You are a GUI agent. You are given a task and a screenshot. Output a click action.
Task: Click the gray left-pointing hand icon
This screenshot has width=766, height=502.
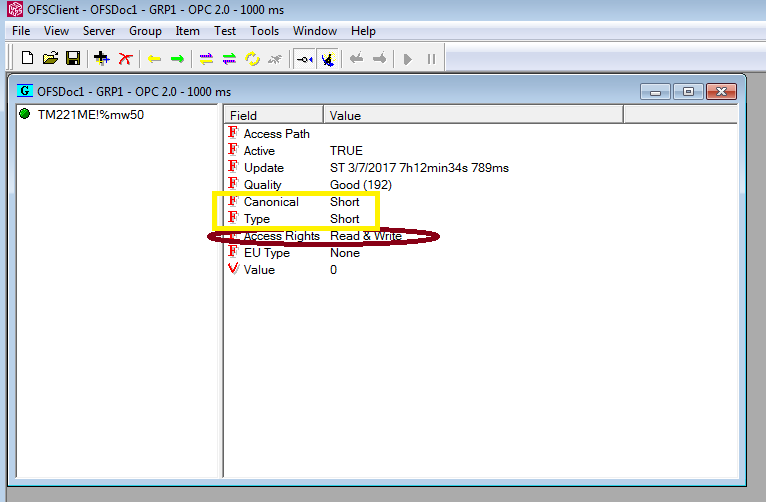pyautogui.click(x=357, y=59)
